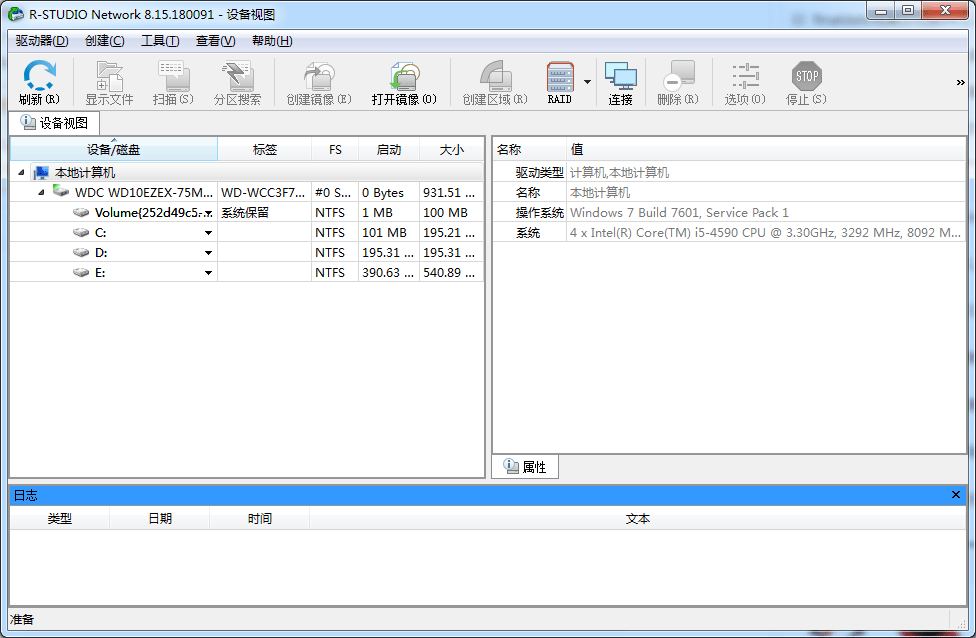Click the 刷新 (Refresh) toolbar icon
This screenshot has height=638, width=976.
click(38, 80)
